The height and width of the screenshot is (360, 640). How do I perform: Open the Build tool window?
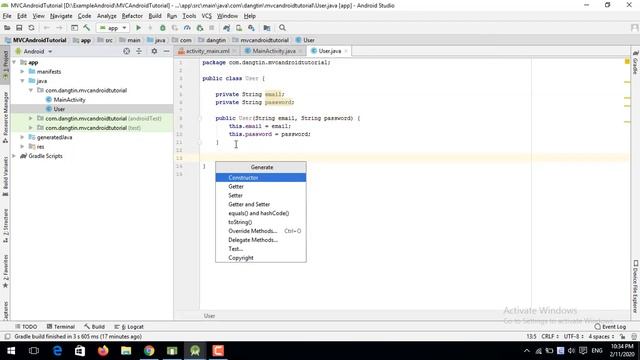pos(95,327)
